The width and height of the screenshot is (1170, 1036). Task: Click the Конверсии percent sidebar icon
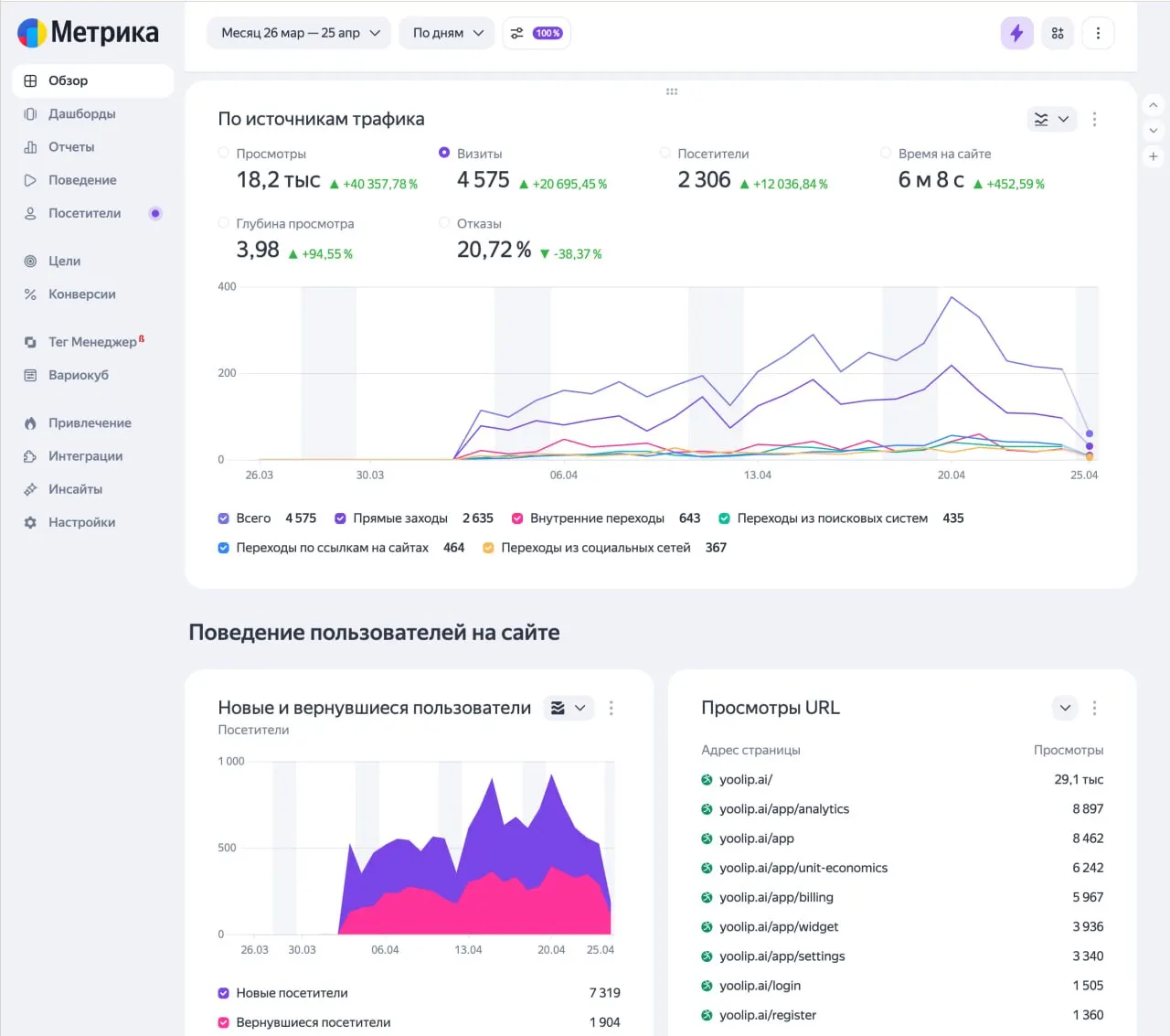click(x=30, y=294)
